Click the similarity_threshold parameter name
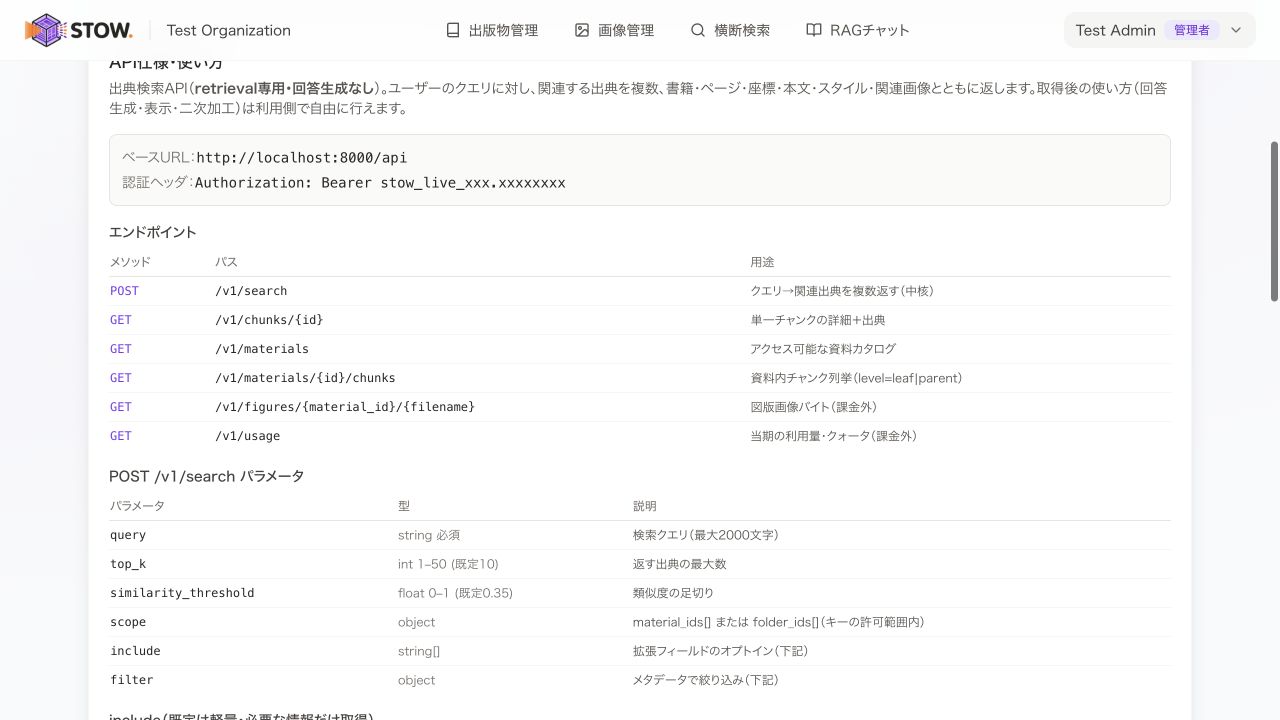The height and width of the screenshot is (720, 1280). pyautogui.click(x=182, y=593)
